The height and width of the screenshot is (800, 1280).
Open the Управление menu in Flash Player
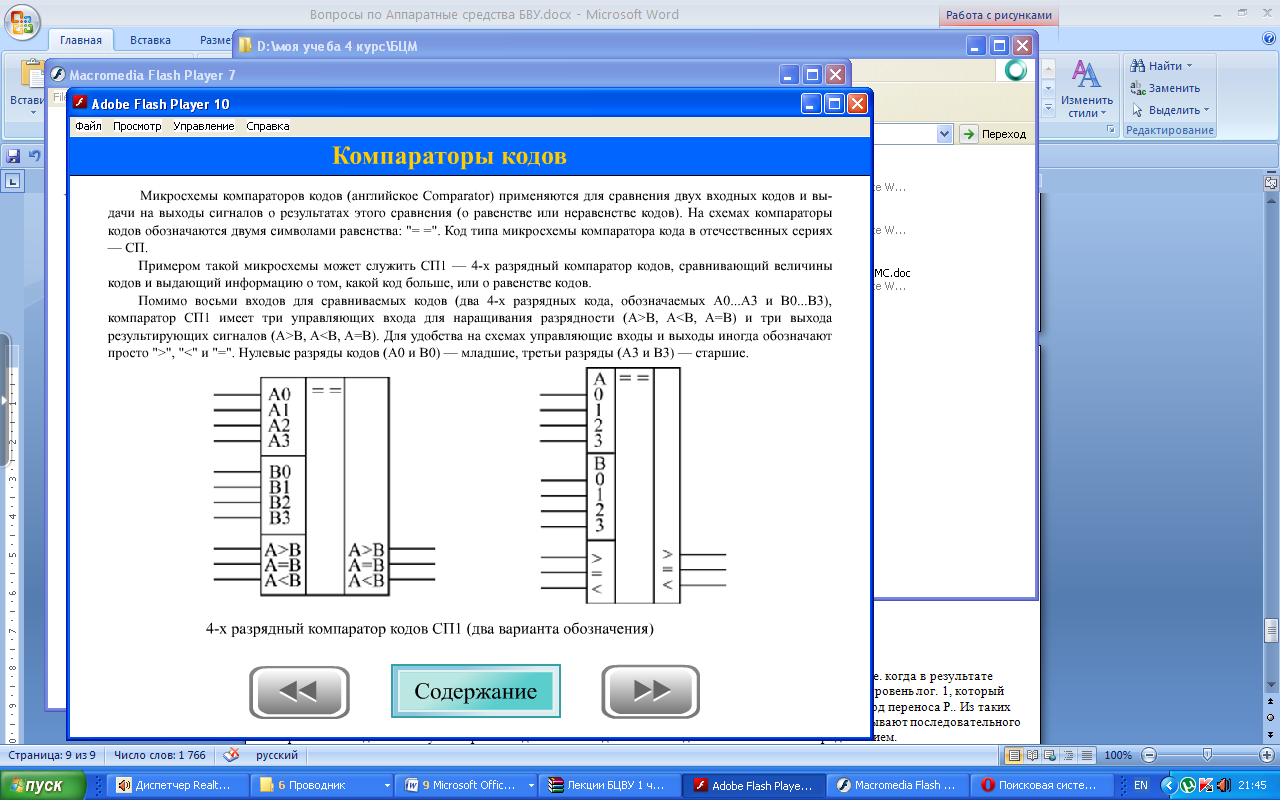204,126
